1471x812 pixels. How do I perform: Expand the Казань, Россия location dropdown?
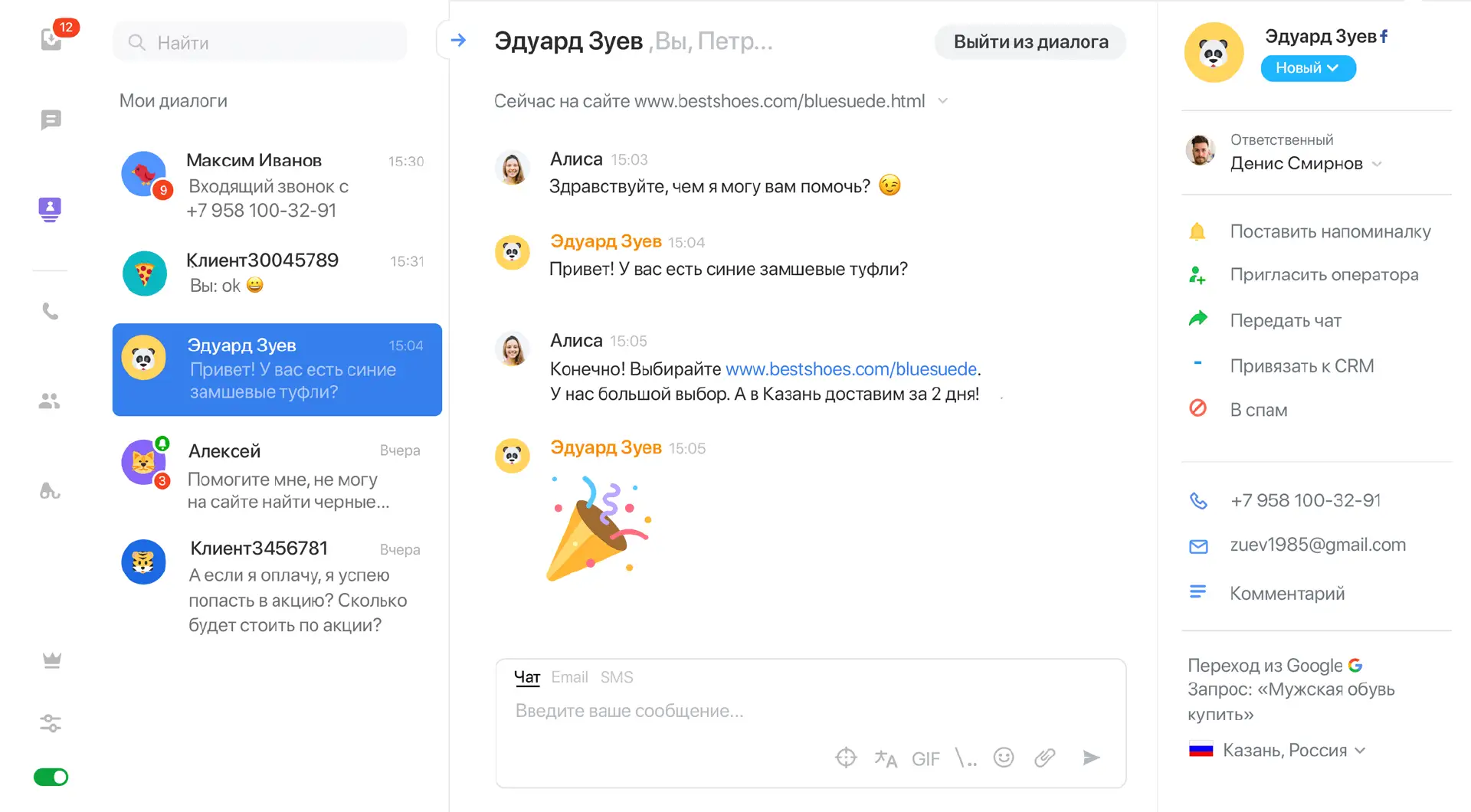1360,751
